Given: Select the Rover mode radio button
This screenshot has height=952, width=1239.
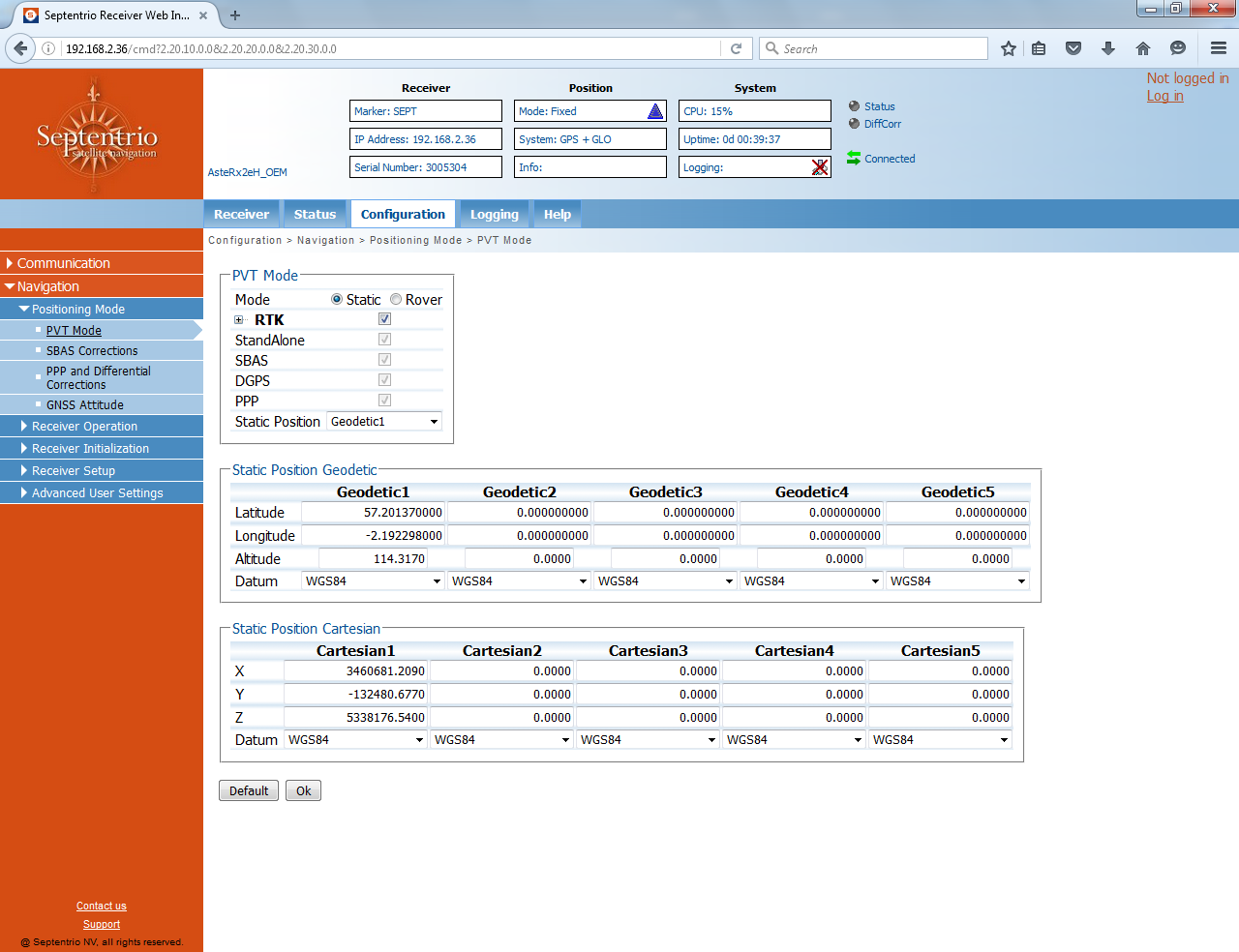Looking at the screenshot, I should coord(396,300).
